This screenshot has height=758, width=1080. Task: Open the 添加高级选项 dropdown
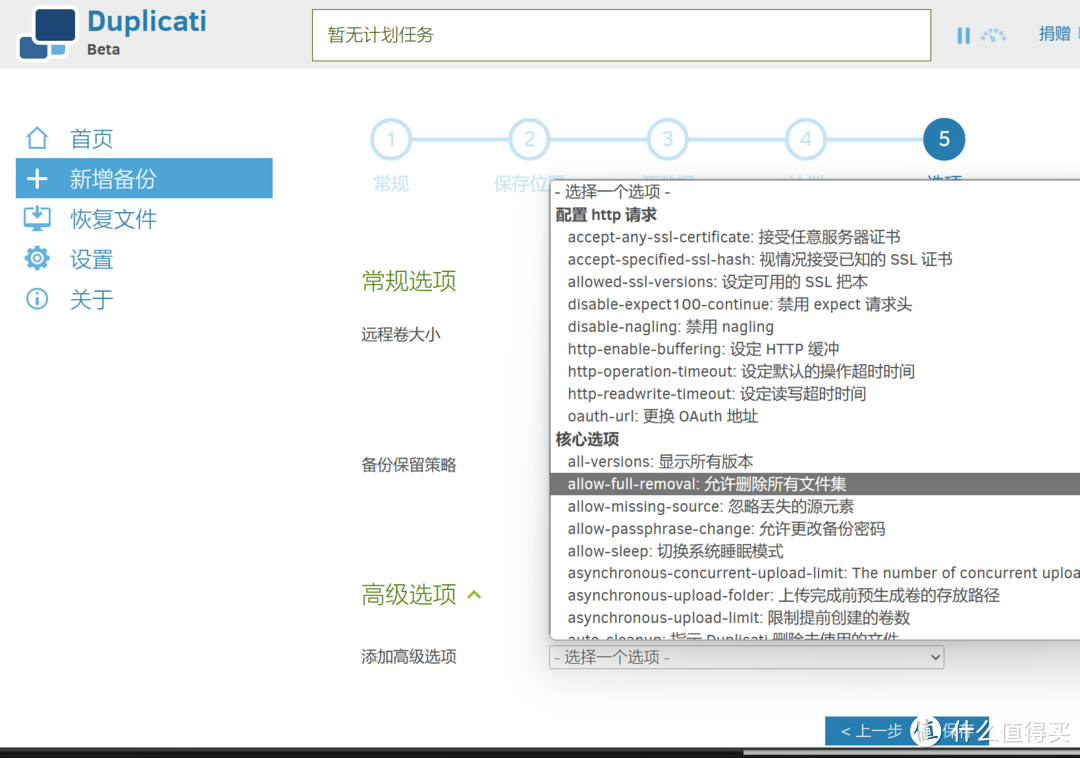pyautogui.click(x=747, y=657)
